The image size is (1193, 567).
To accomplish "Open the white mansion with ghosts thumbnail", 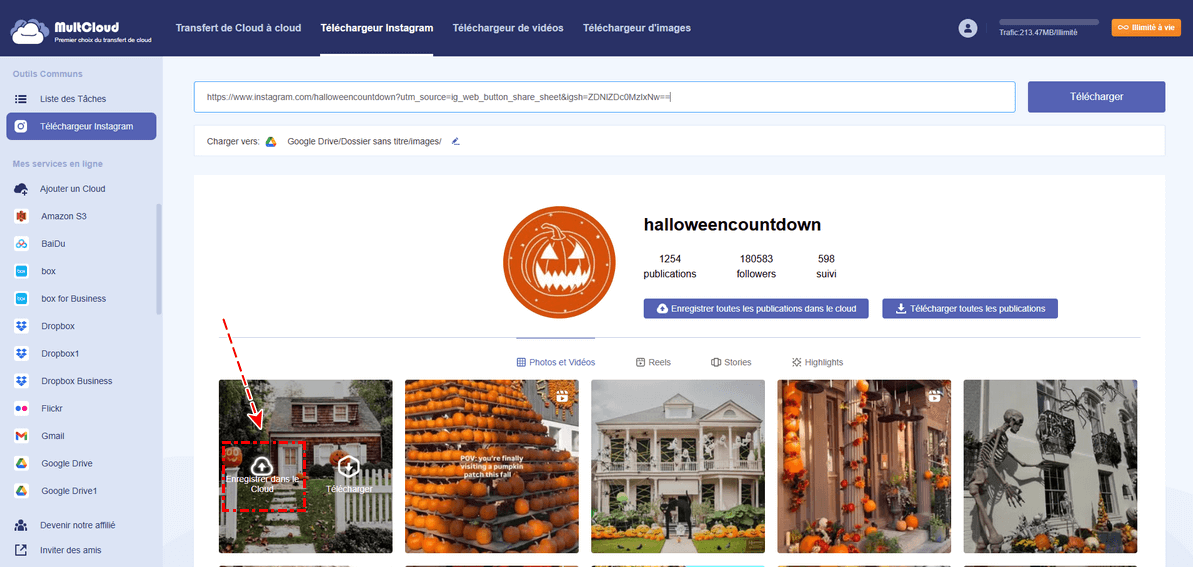I will (x=678, y=467).
